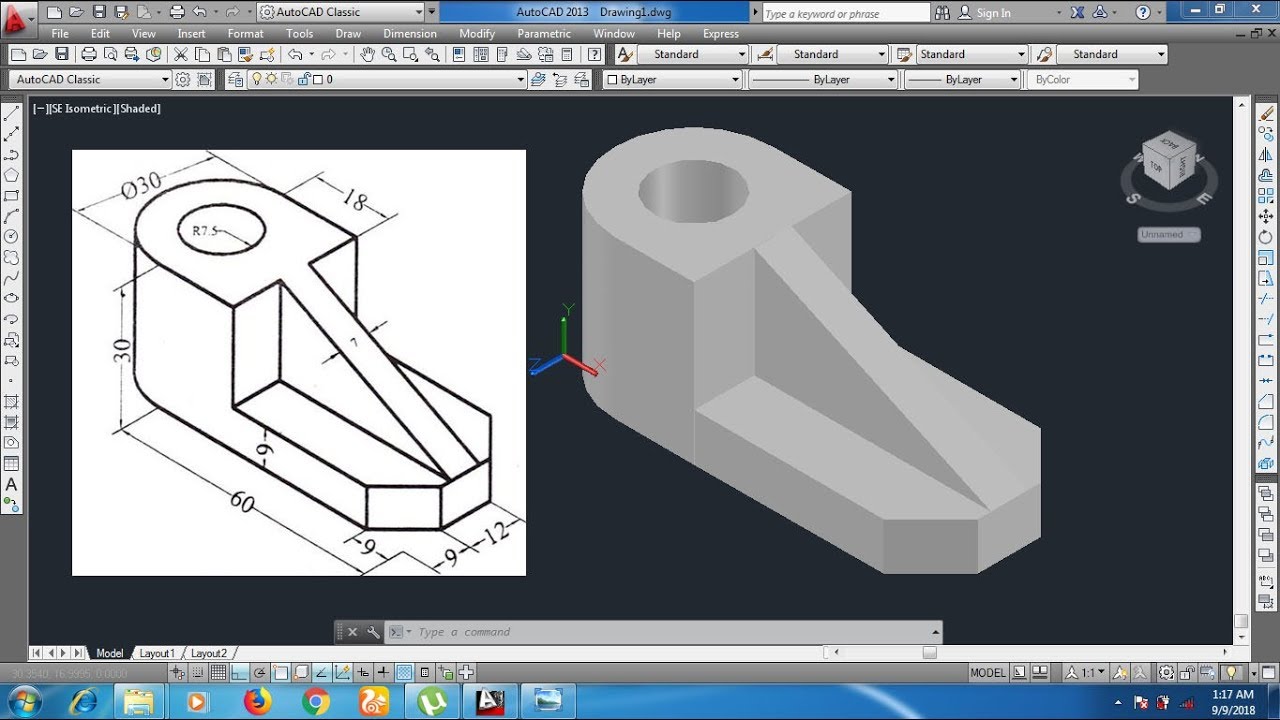Image resolution: width=1280 pixels, height=720 pixels.
Task: Toggle Polar Tracking in status bar
Action: click(x=260, y=673)
